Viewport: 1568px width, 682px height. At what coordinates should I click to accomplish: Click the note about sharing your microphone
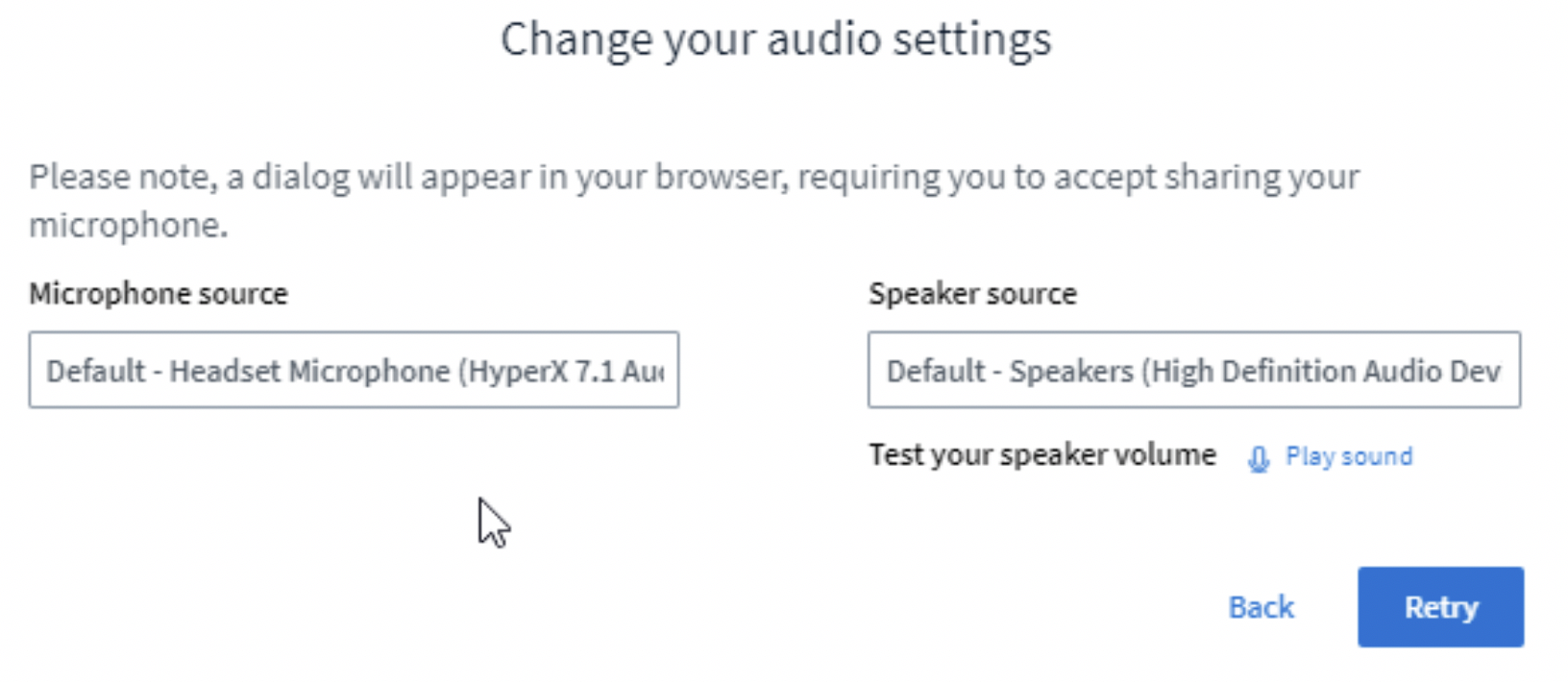[694, 200]
